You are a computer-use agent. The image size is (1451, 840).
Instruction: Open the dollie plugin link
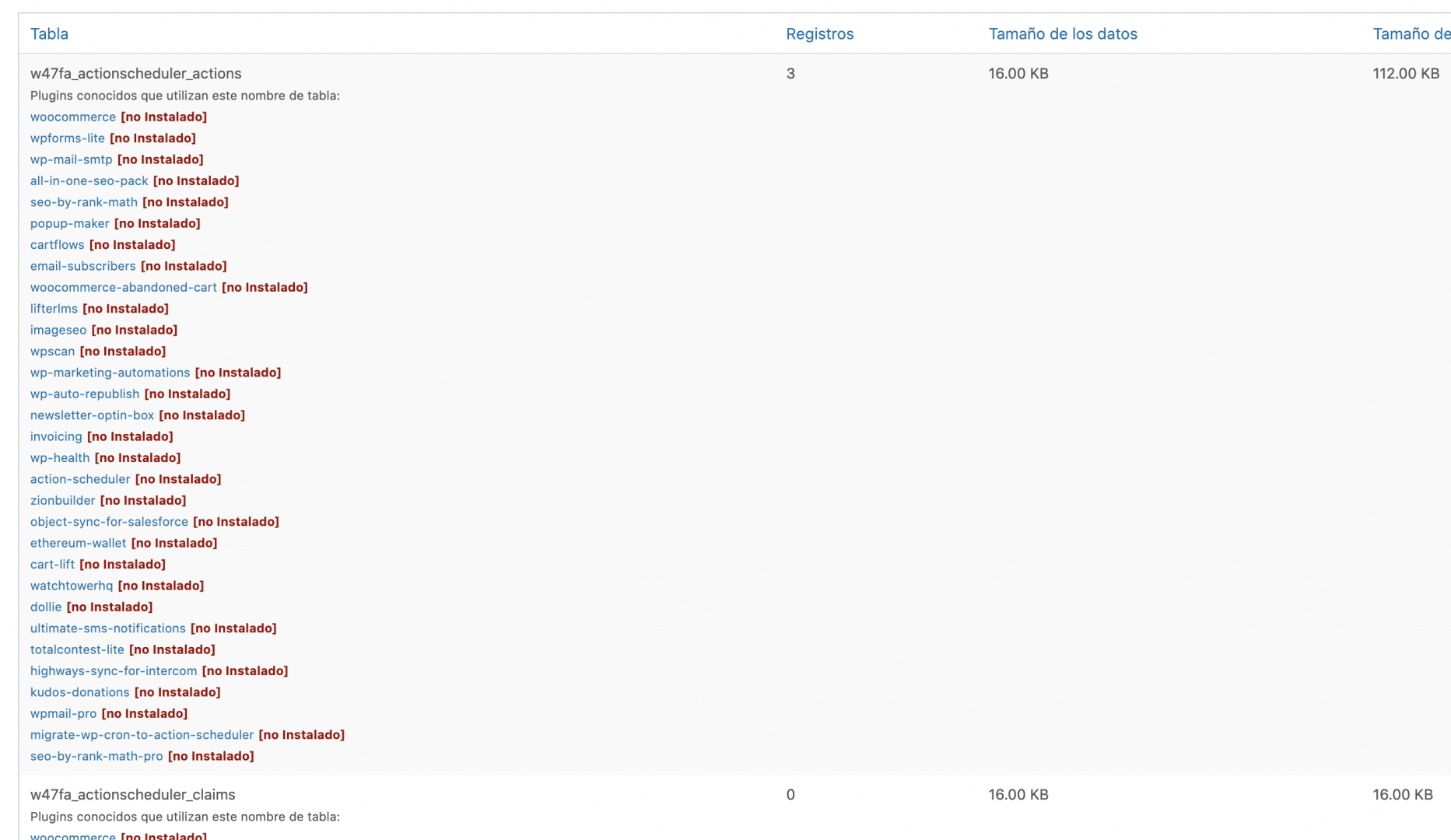pos(46,607)
